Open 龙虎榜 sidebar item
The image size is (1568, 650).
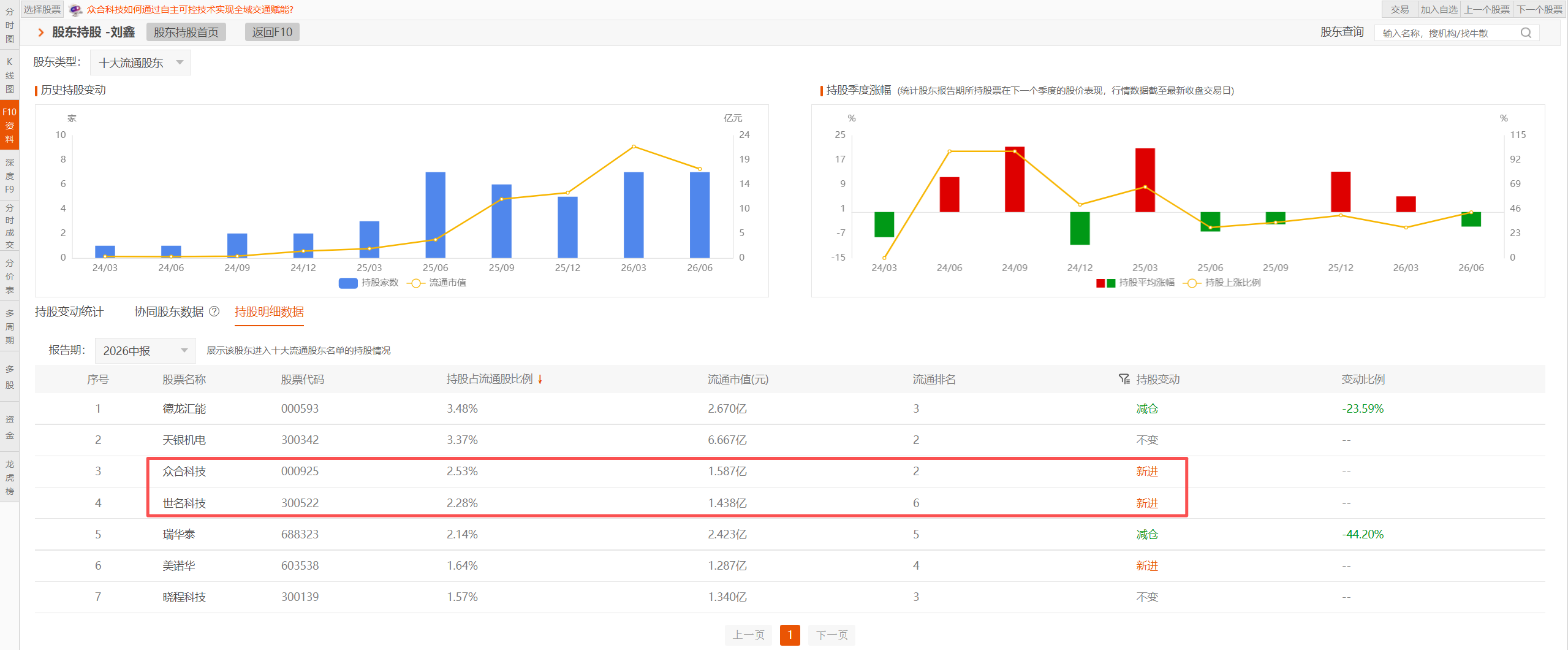coord(9,478)
